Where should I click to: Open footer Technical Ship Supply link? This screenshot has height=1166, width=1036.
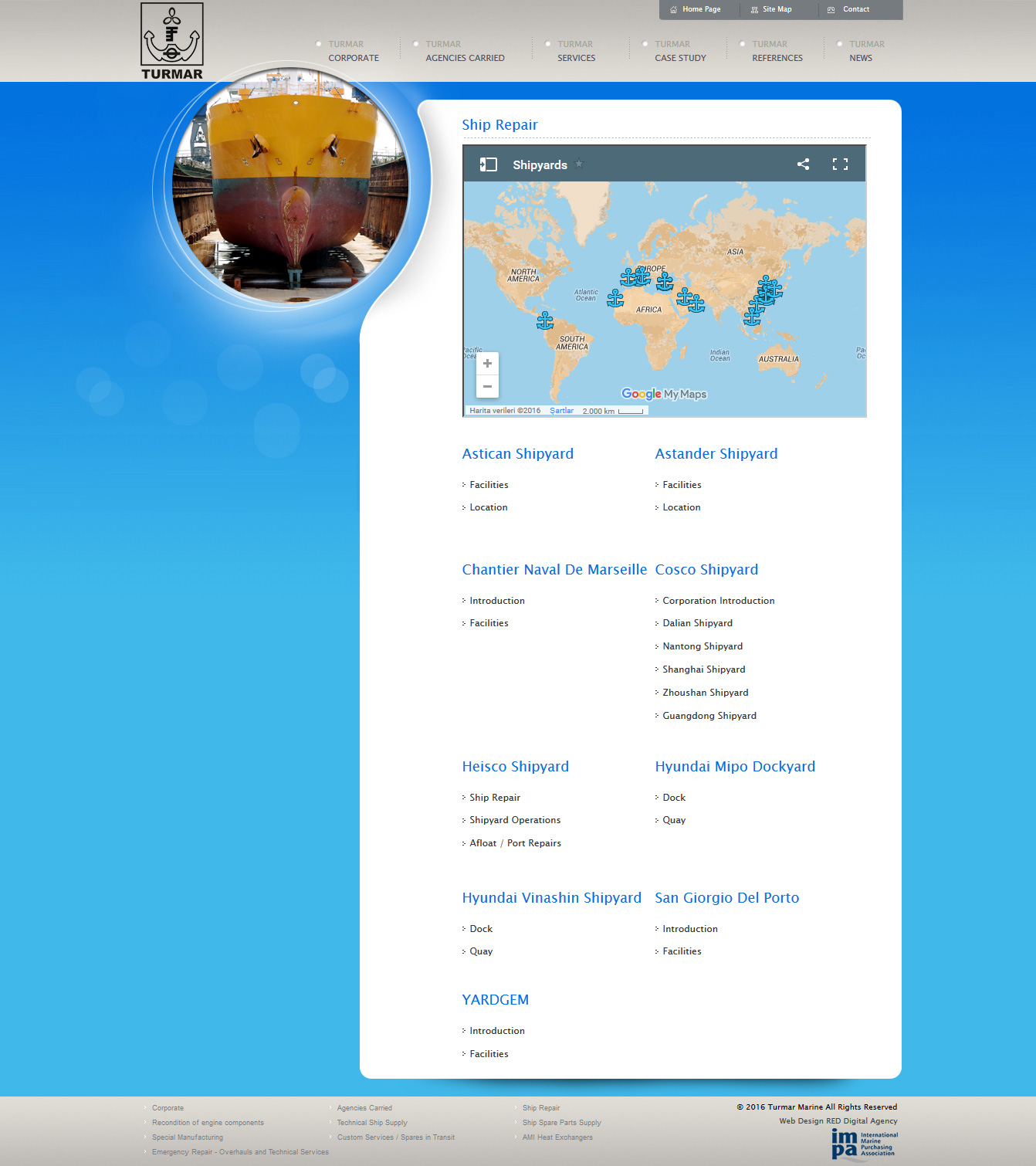(x=372, y=1123)
